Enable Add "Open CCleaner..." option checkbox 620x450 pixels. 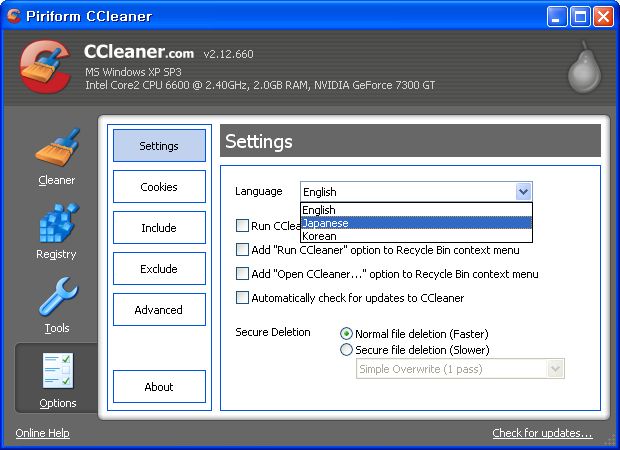[242, 274]
